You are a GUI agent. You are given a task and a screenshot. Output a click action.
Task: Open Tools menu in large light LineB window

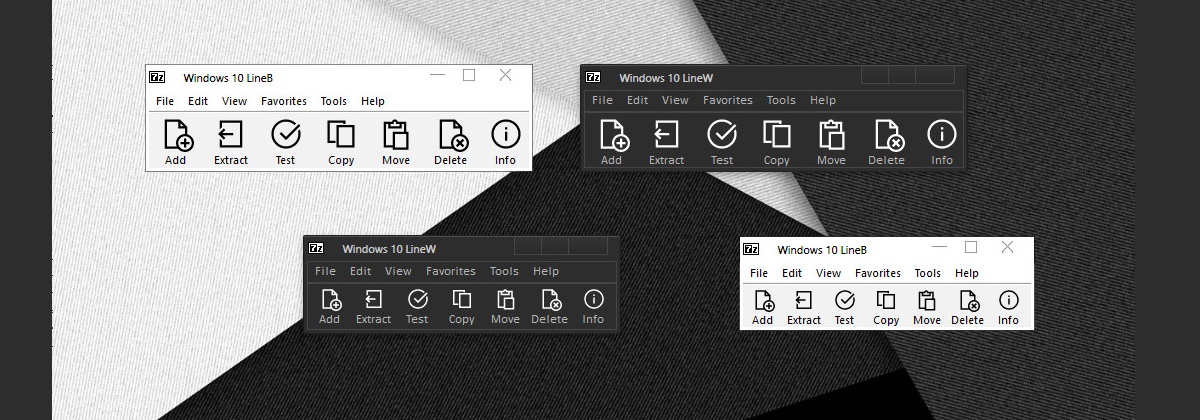(334, 101)
